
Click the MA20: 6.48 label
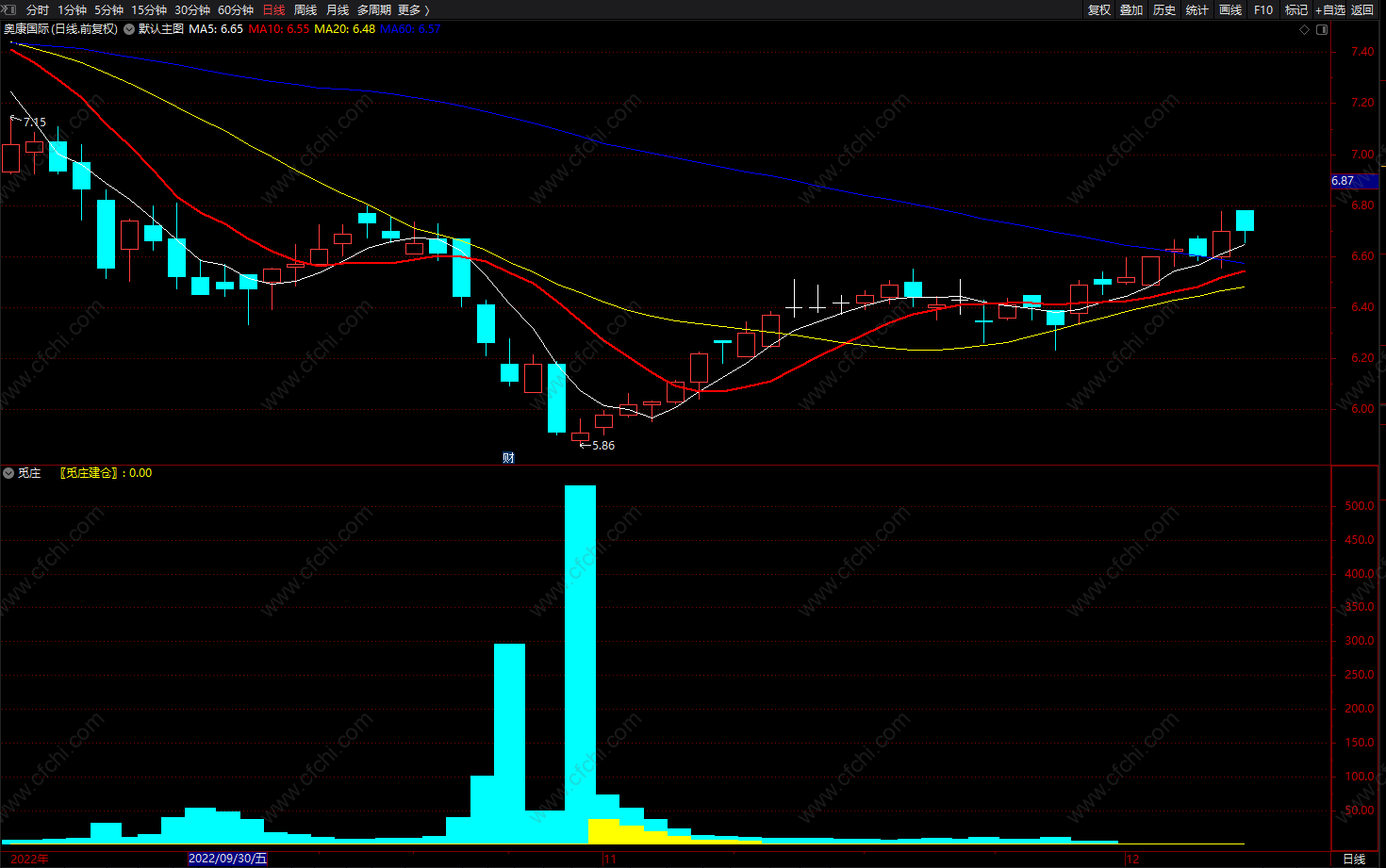344,29
